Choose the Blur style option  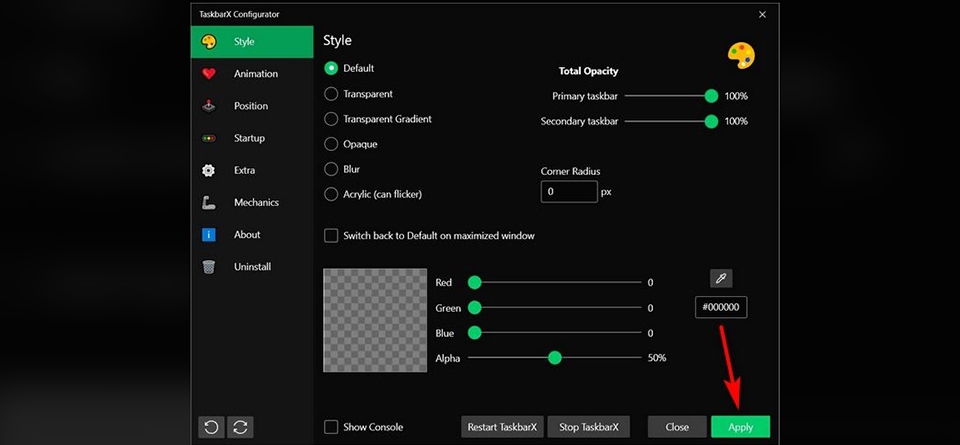[331, 169]
